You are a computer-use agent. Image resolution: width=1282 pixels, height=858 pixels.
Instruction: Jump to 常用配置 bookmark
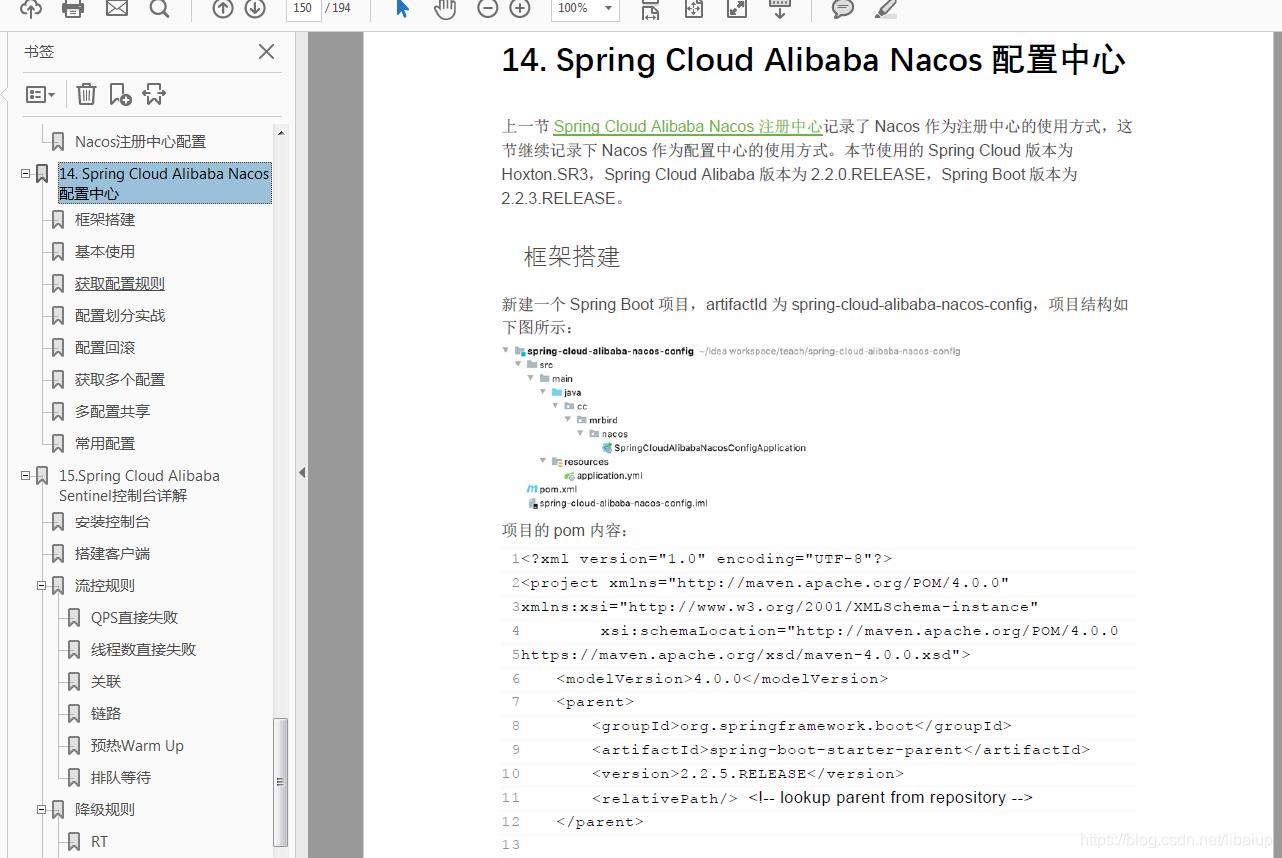click(x=105, y=444)
